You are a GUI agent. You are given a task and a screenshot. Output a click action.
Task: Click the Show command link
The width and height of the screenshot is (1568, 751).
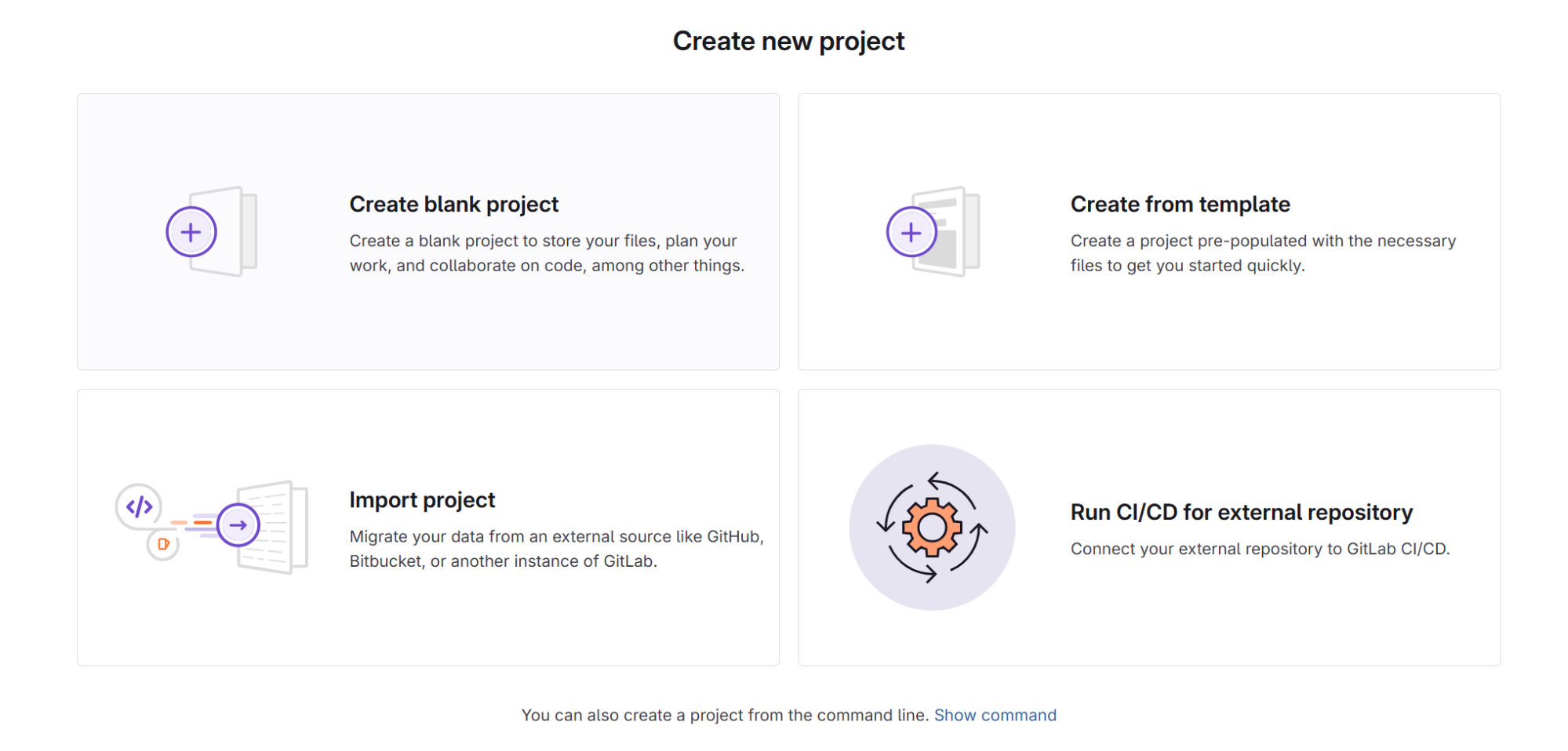point(995,715)
